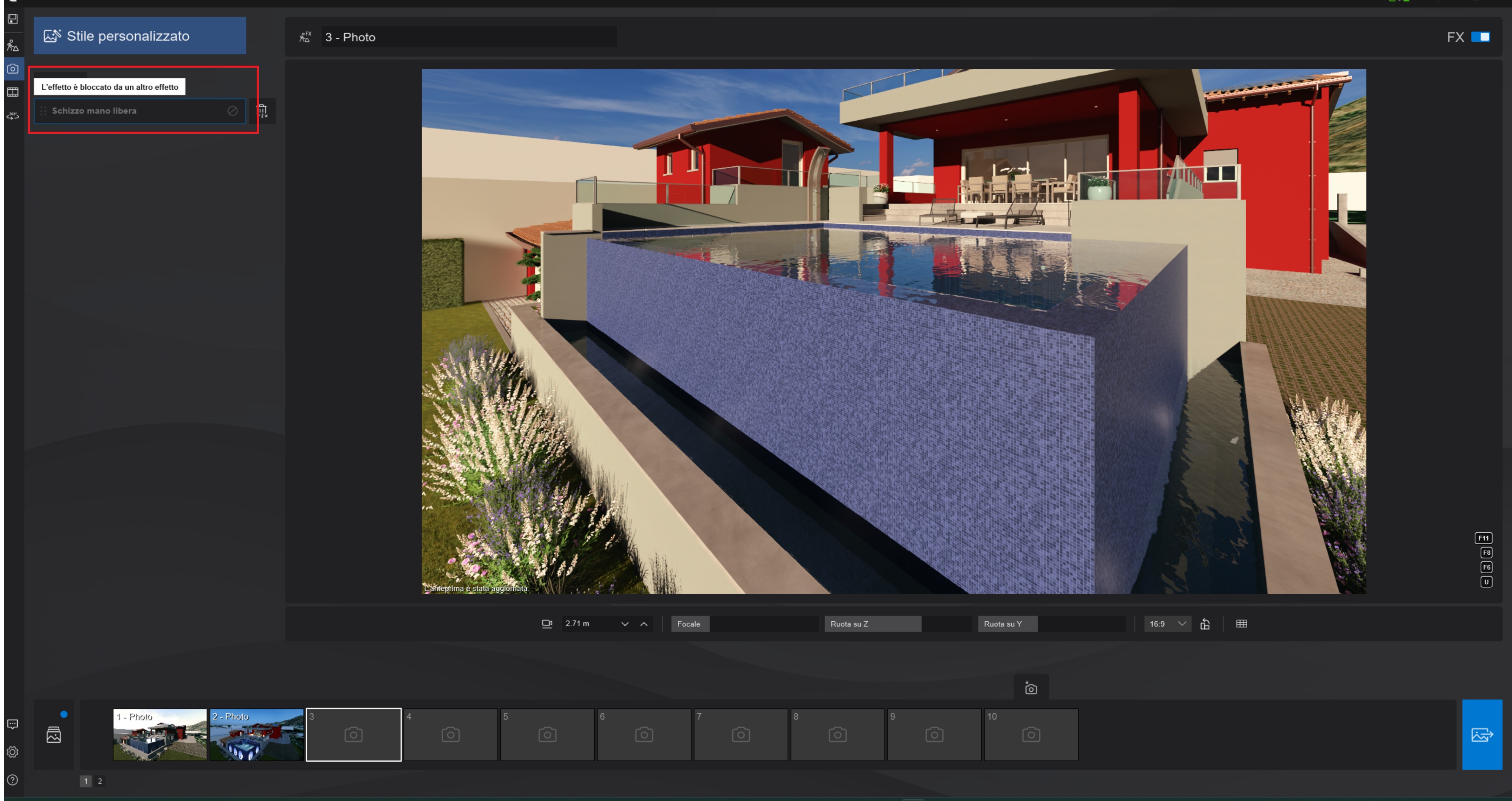The height and width of the screenshot is (801, 1512).
Task: Click the F6 shortcut key button
Action: click(1486, 567)
